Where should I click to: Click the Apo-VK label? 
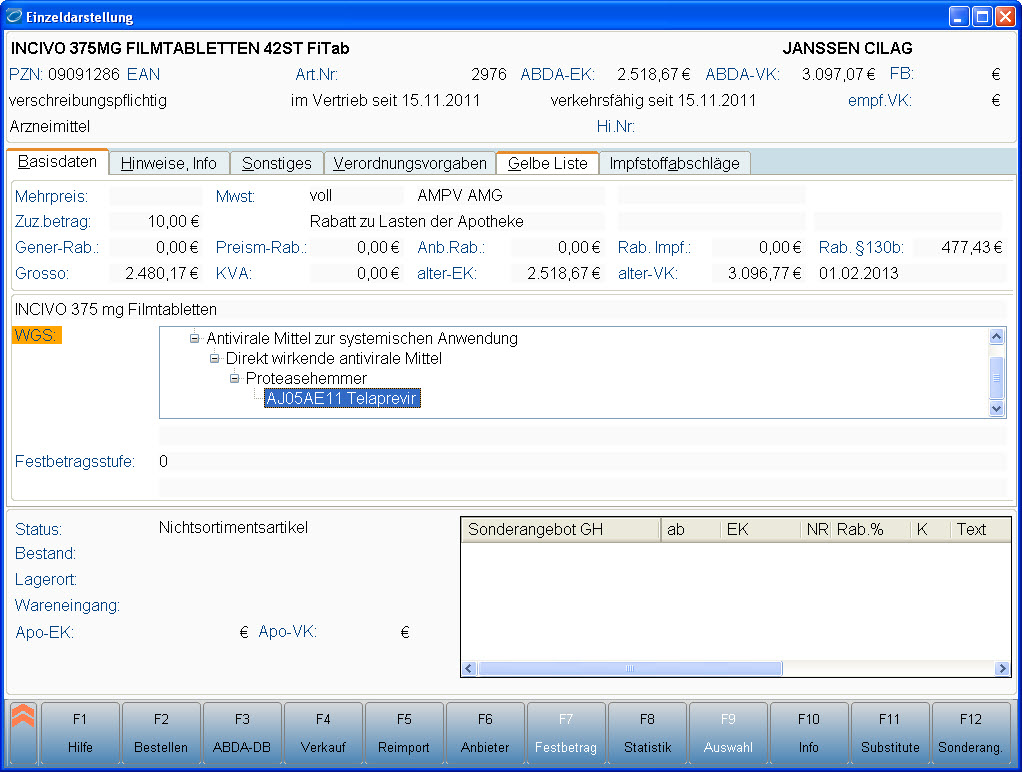pos(287,632)
